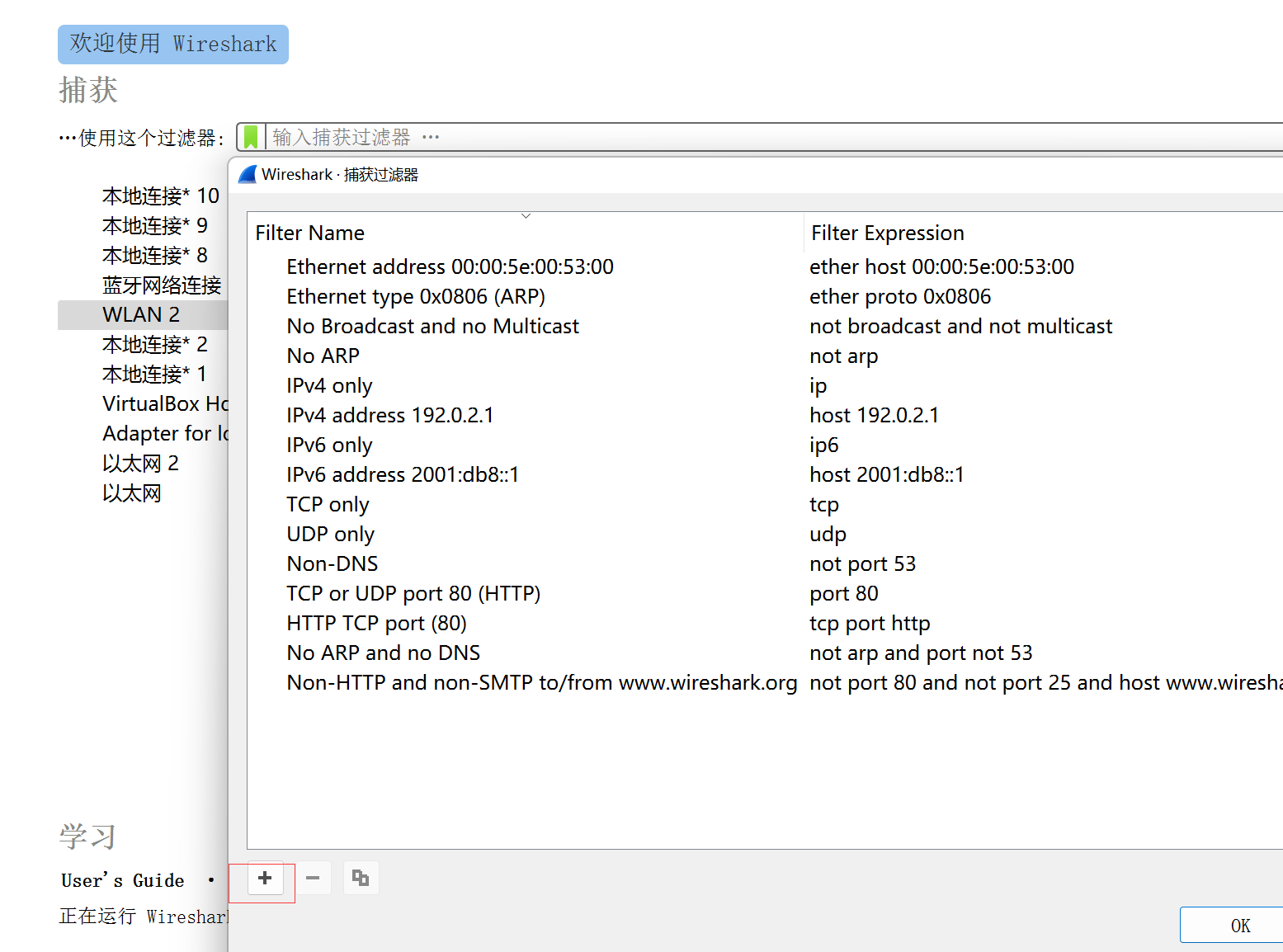
Task: Click the 'ether host 00:00:5e:00:53:00' expression
Action: click(942, 266)
